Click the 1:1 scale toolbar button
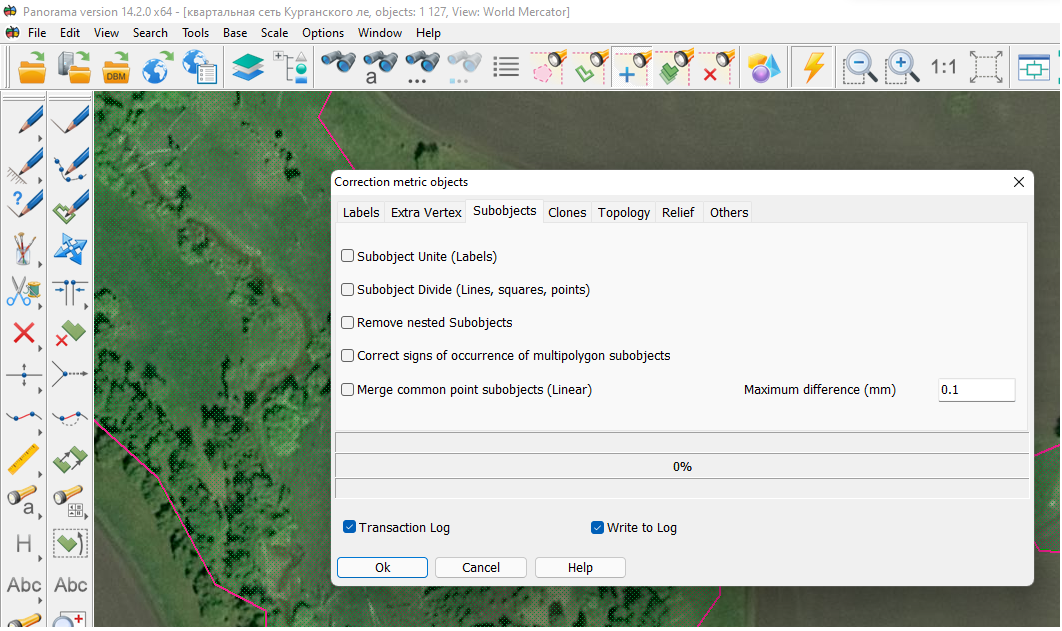The height and width of the screenshot is (631, 1062). [x=943, y=68]
